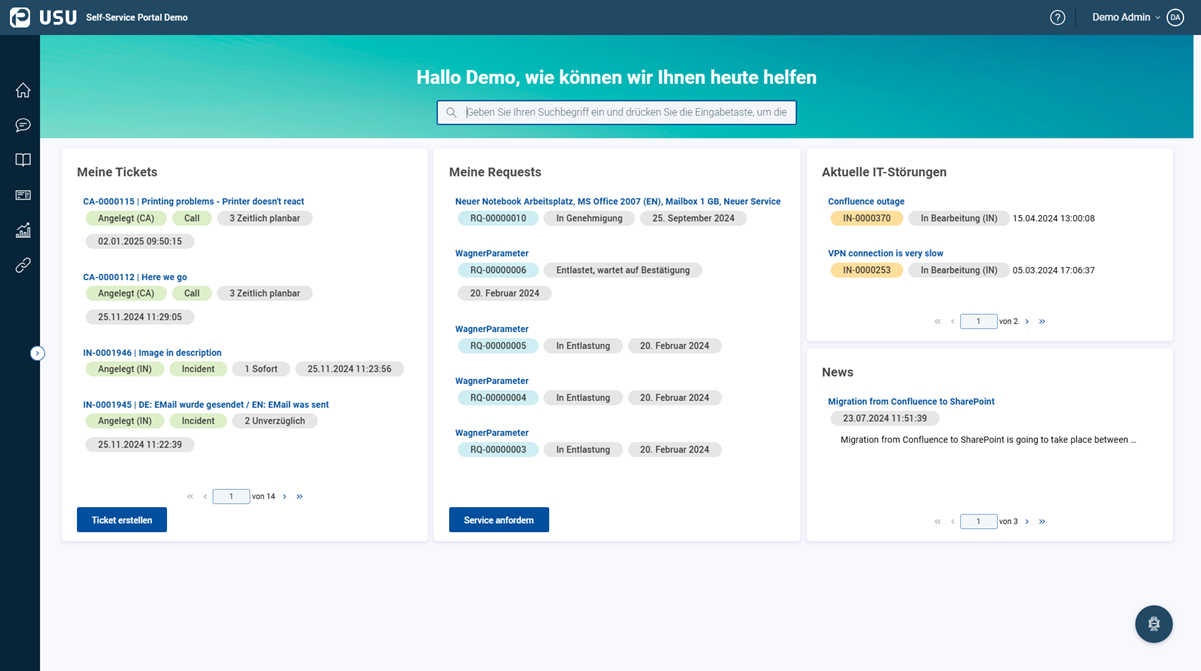Image resolution: width=1201 pixels, height=671 pixels.
Task: Open ticket IN-0001945 EMail wurde gesendet
Action: click(x=206, y=405)
